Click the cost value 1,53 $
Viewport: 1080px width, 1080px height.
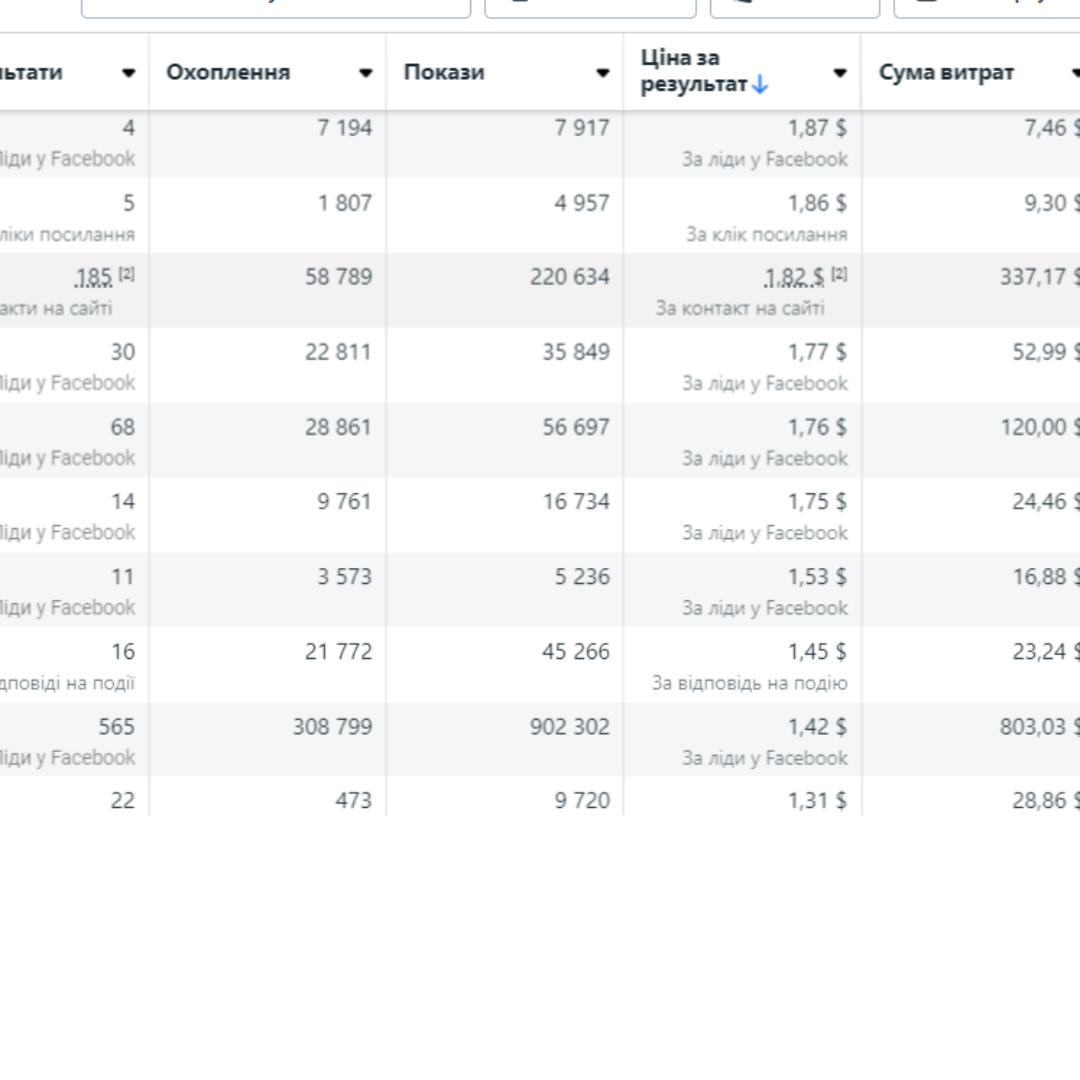[818, 577]
